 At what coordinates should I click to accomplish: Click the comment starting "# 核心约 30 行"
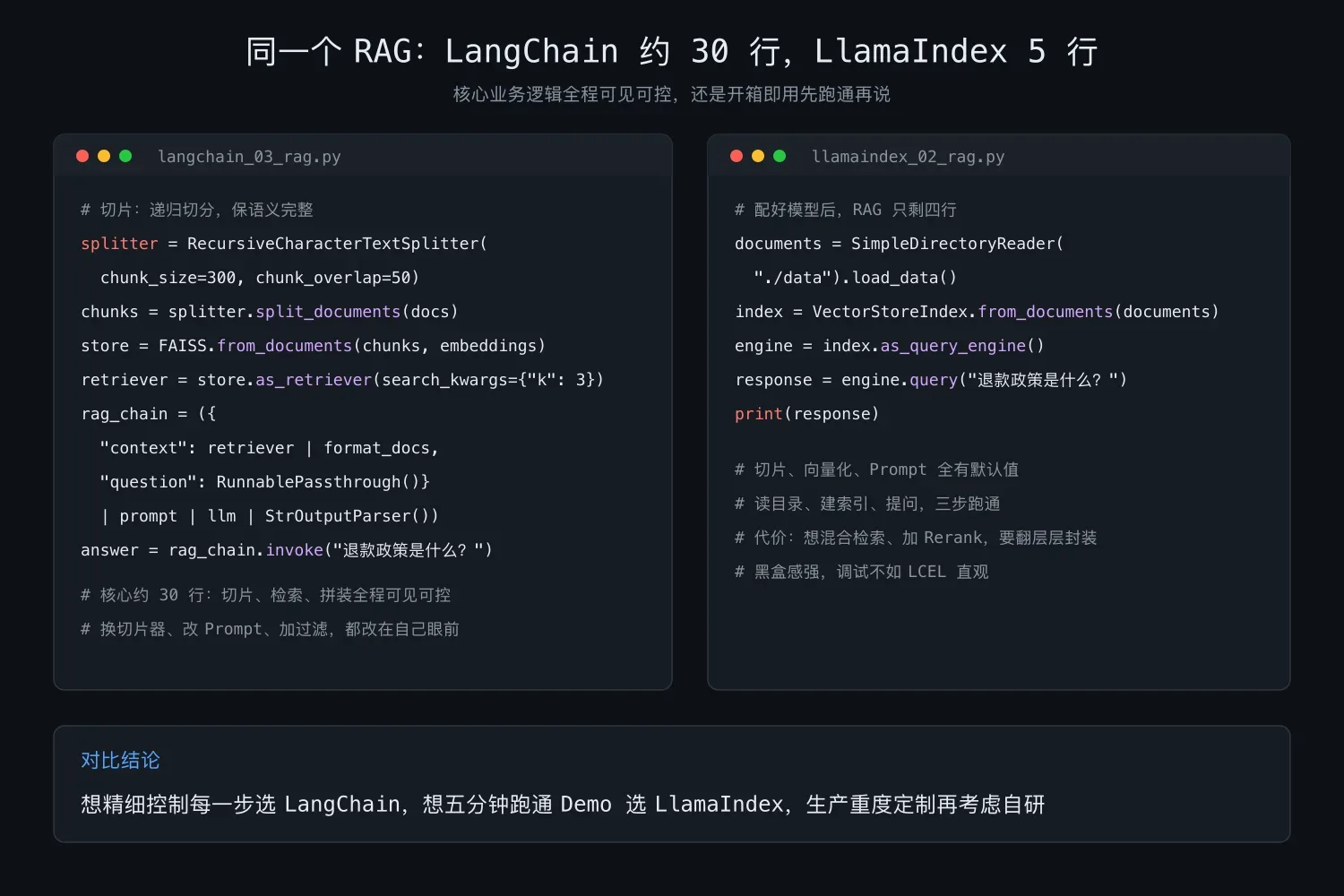tap(265, 595)
